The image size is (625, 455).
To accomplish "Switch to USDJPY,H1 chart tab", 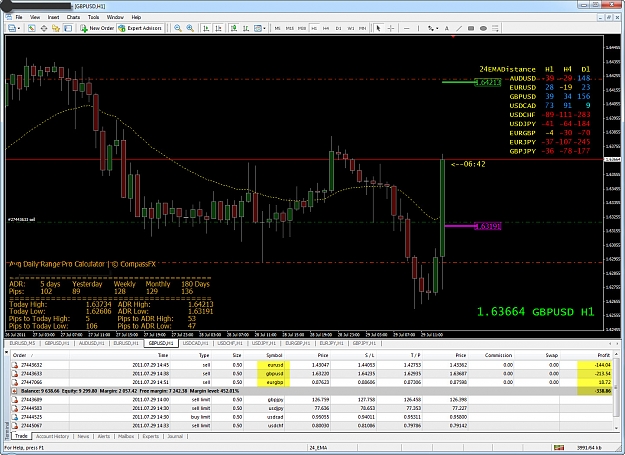I will pos(263,343).
